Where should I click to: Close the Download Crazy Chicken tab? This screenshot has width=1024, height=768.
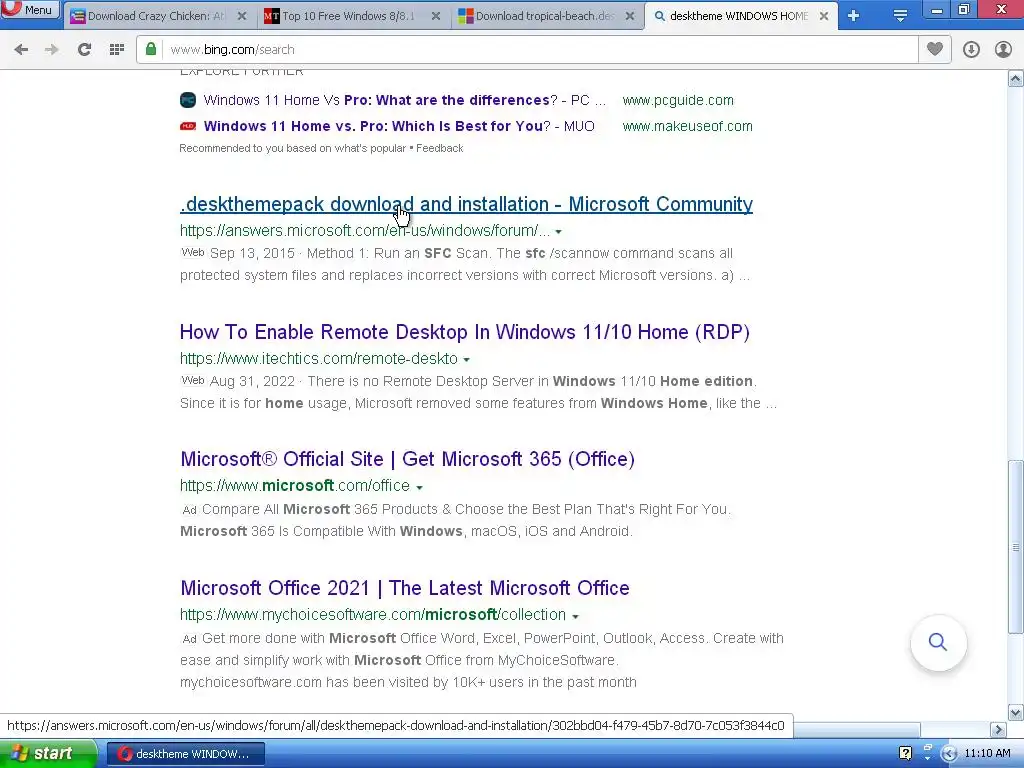tap(242, 16)
